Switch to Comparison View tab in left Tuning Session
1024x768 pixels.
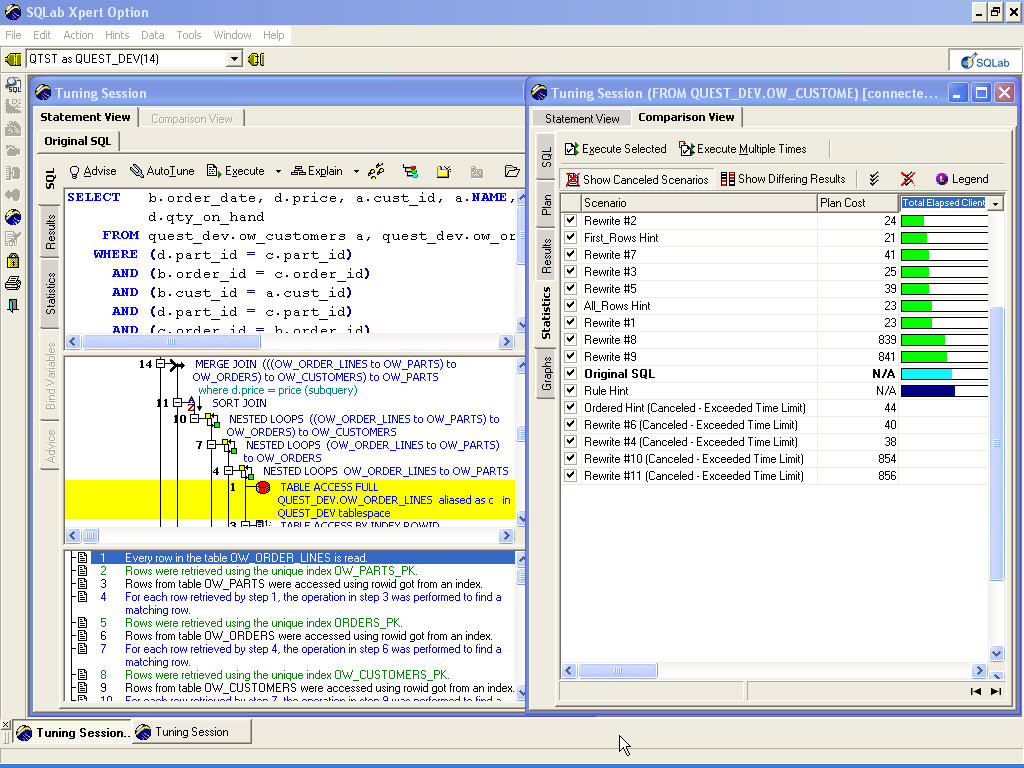[x=191, y=119]
